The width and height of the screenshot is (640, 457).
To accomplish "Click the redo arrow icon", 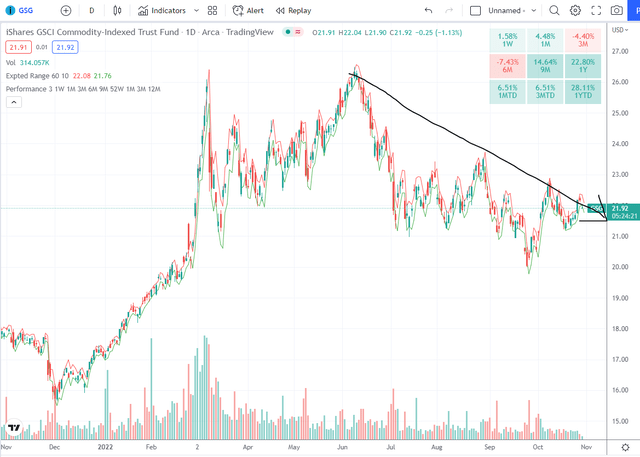I will (449, 11).
